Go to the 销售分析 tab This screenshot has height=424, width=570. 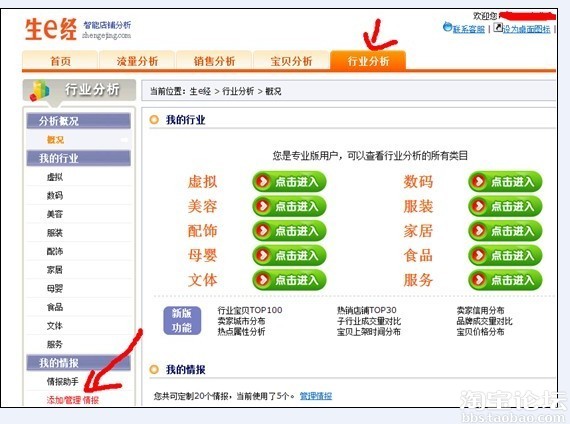click(214, 60)
